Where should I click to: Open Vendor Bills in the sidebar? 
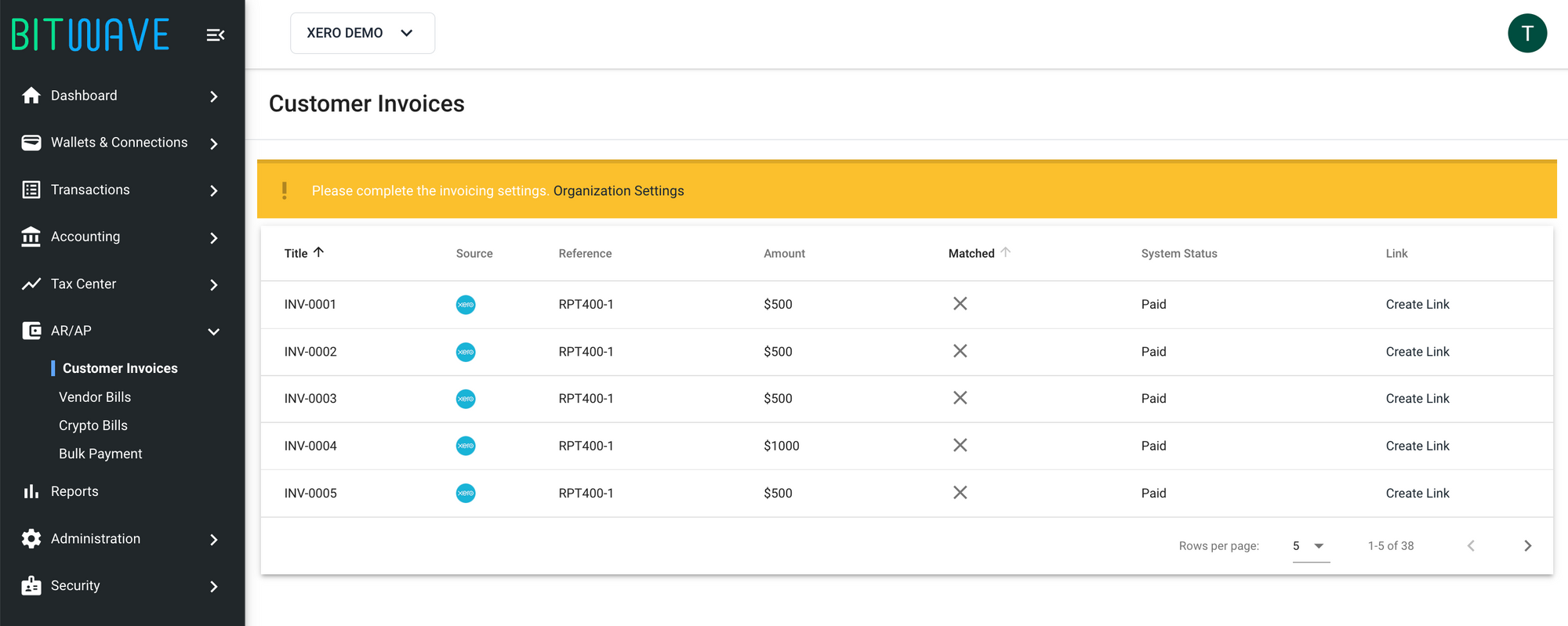(95, 397)
